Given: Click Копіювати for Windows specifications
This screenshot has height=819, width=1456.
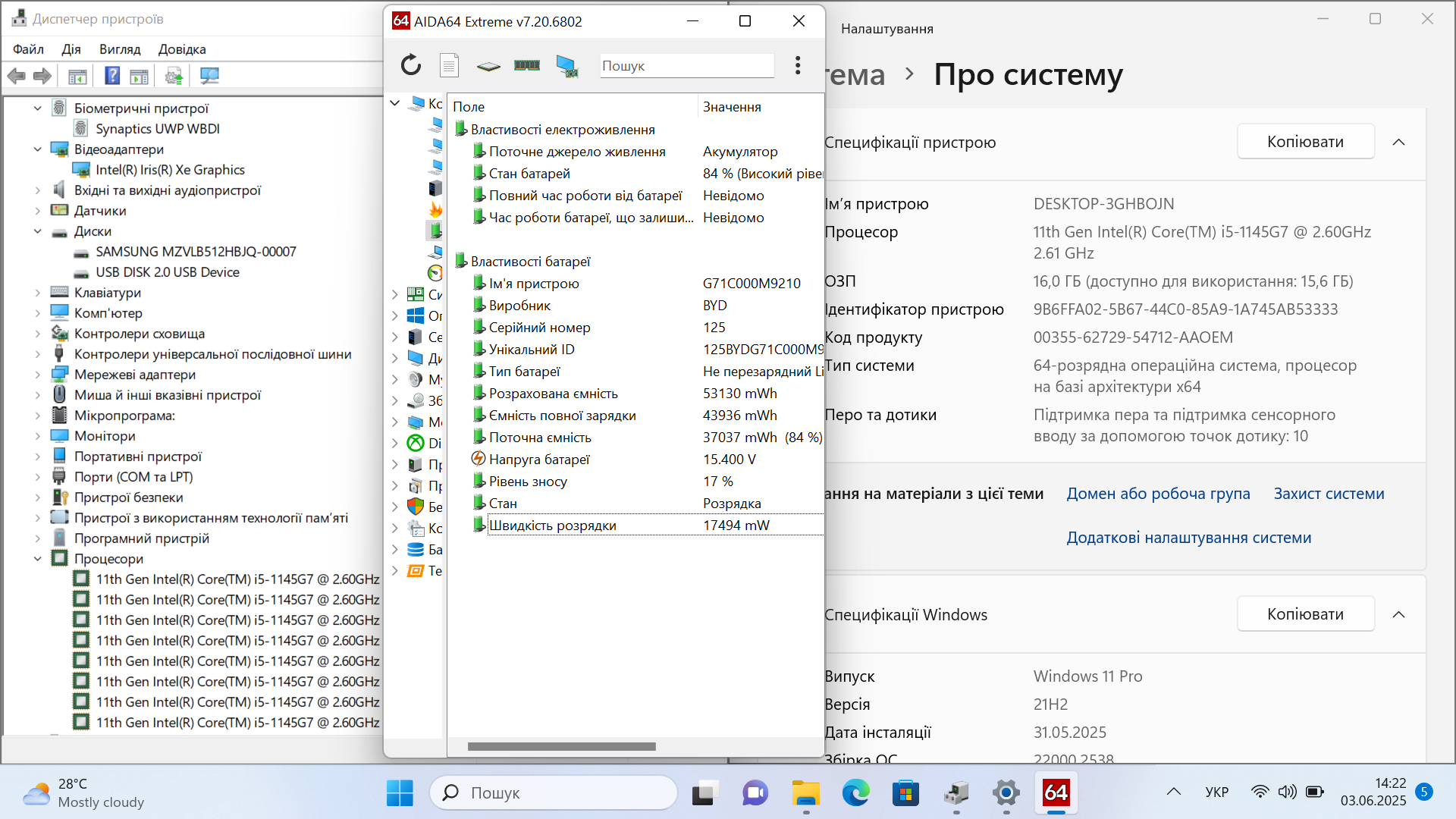Looking at the screenshot, I should [1306, 614].
